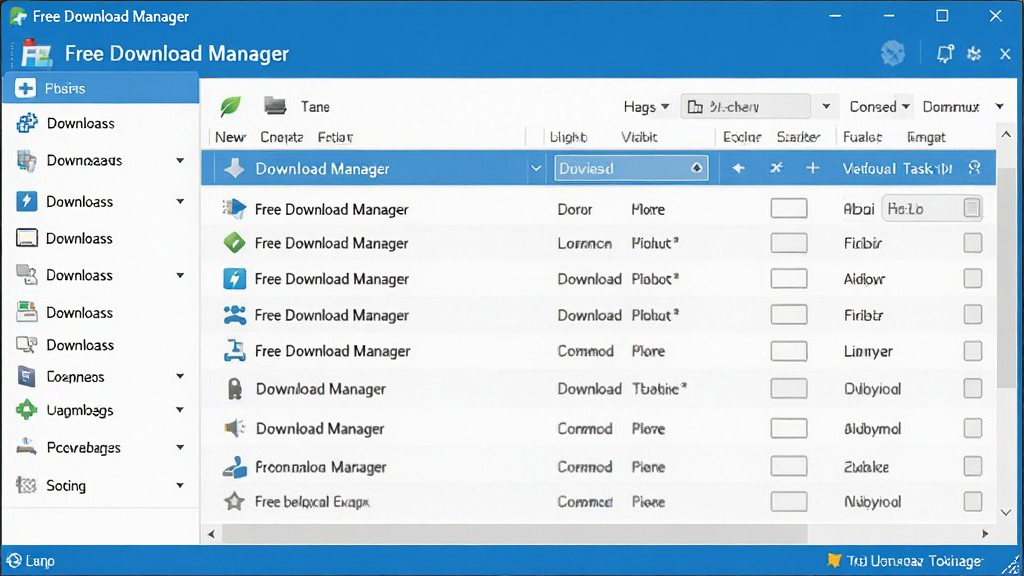
Task: Tick the checkbox in the Zubáke row
Action: [972, 466]
